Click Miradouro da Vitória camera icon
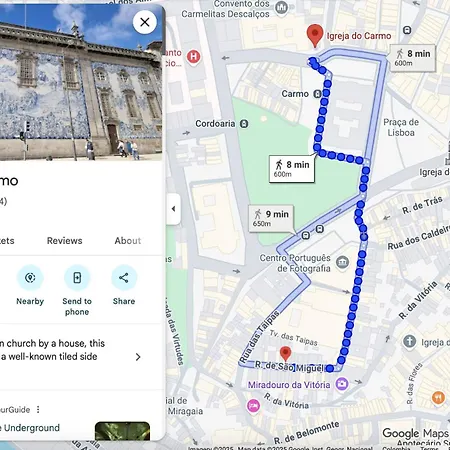Image resolution: width=450 pixels, height=450 pixels. (x=342, y=384)
